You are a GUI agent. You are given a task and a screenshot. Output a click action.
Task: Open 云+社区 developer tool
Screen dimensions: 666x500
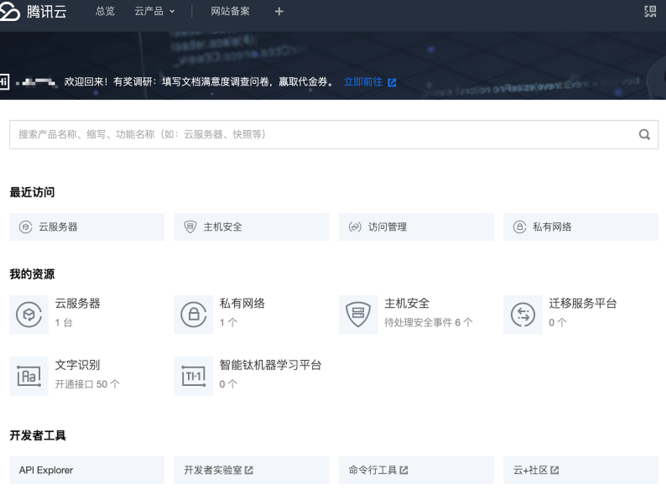point(581,470)
